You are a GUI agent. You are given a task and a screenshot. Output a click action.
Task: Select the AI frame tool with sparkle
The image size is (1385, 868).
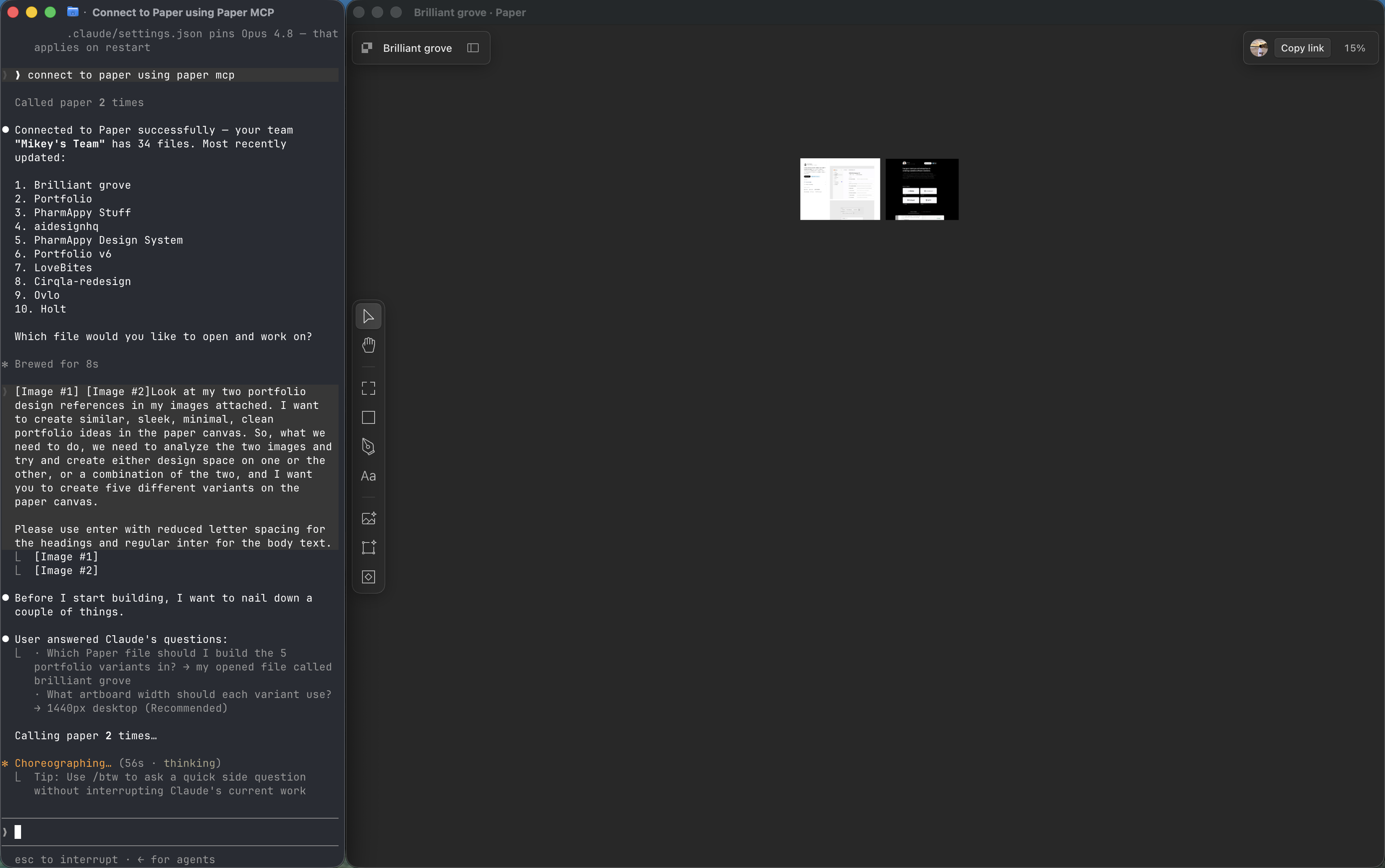[x=368, y=547]
